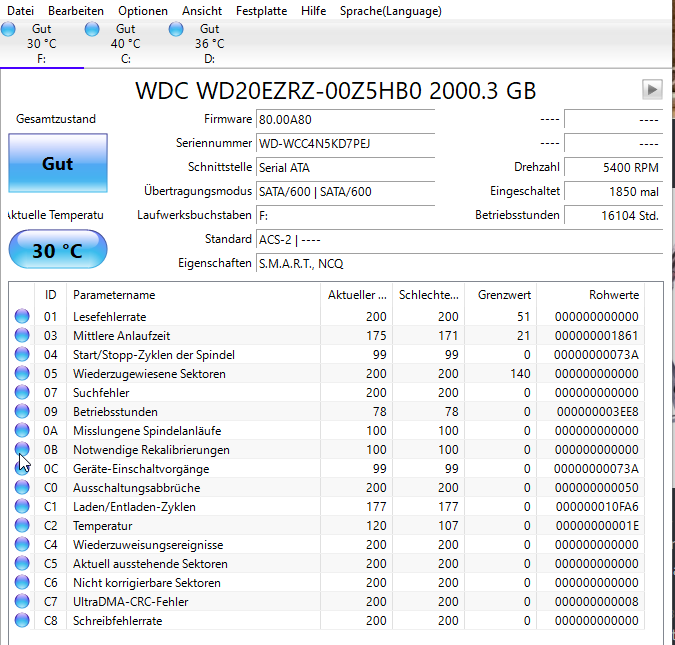Select the Schreibfehlerrate parameter name
The image size is (675, 645).
pyautogui.click(x=118, y=621)
